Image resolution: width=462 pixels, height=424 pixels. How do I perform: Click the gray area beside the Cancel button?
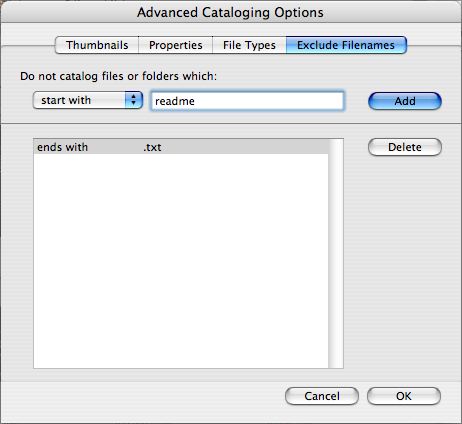tap(143, 397)
